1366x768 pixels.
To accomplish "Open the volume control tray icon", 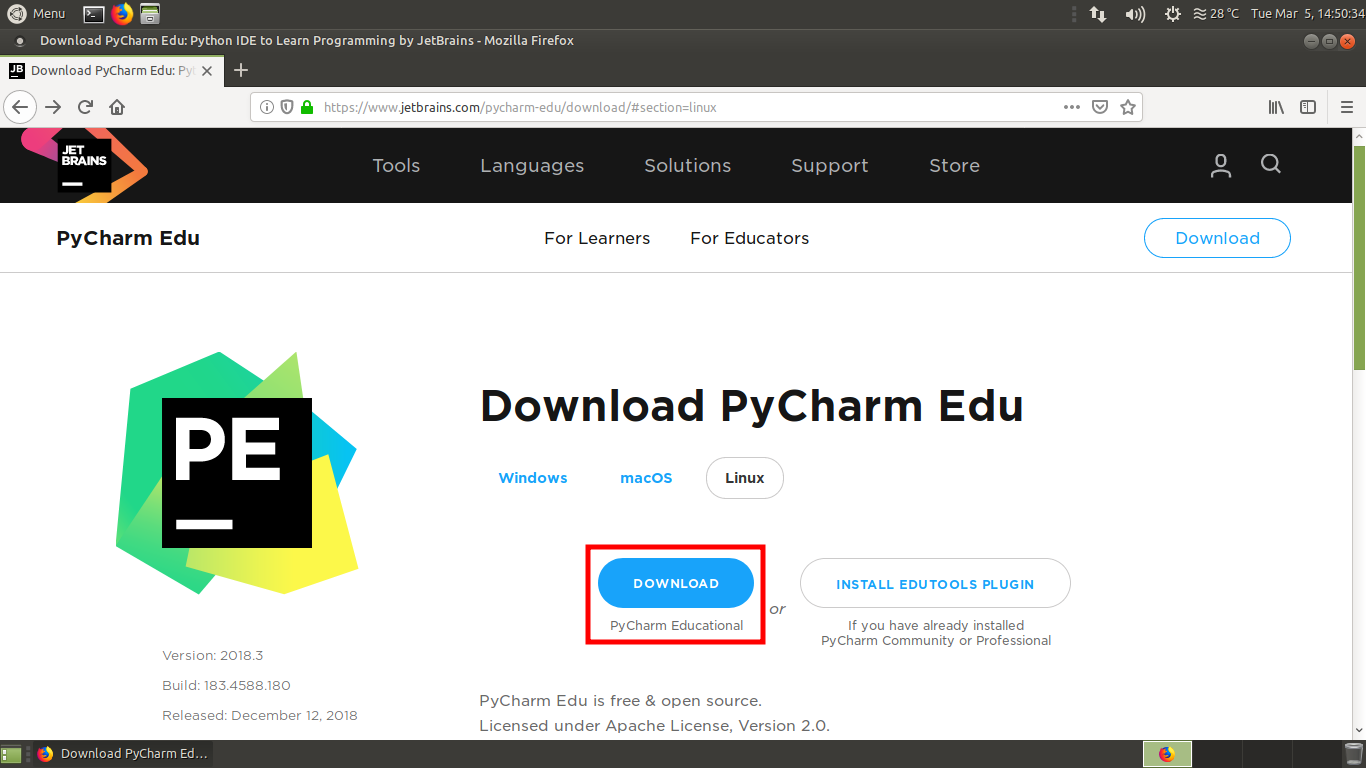I will click(x=1135, y=14).
